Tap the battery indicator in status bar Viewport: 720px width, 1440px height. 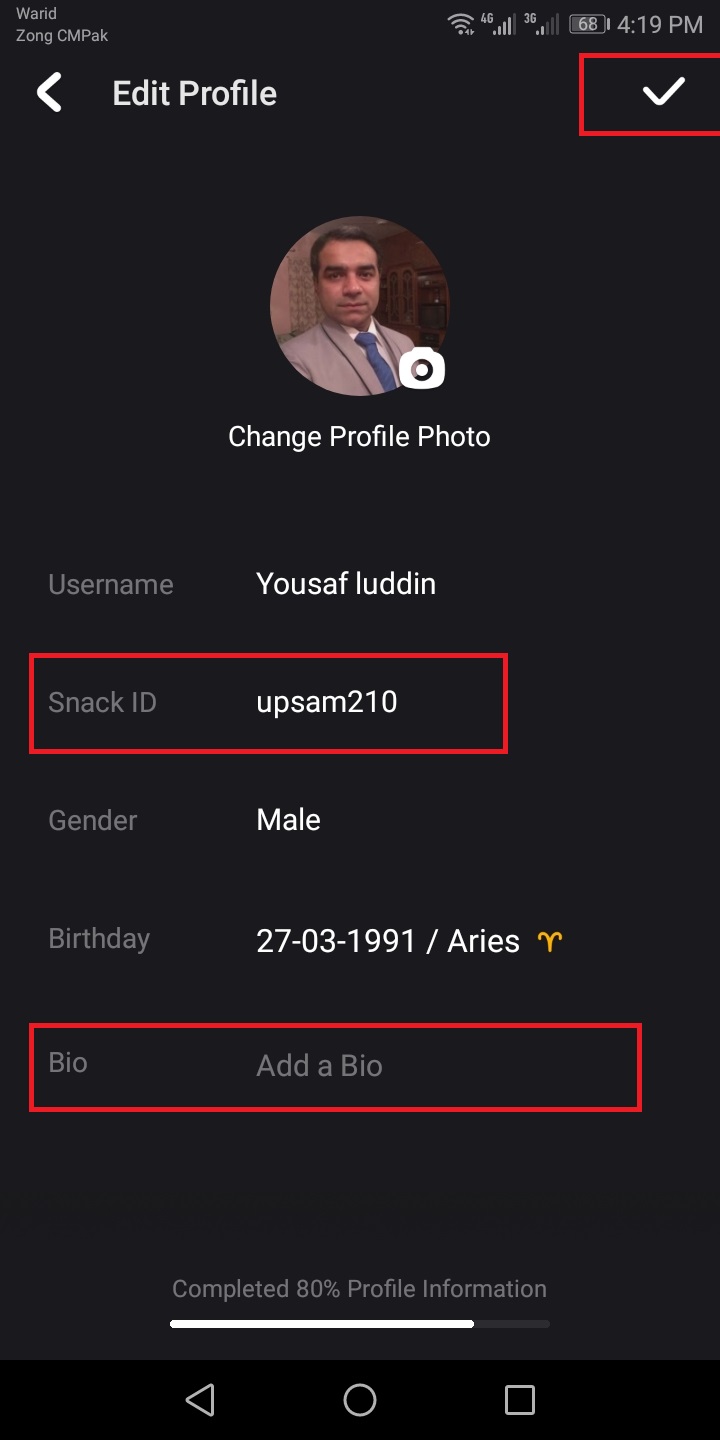coord(589,24)
